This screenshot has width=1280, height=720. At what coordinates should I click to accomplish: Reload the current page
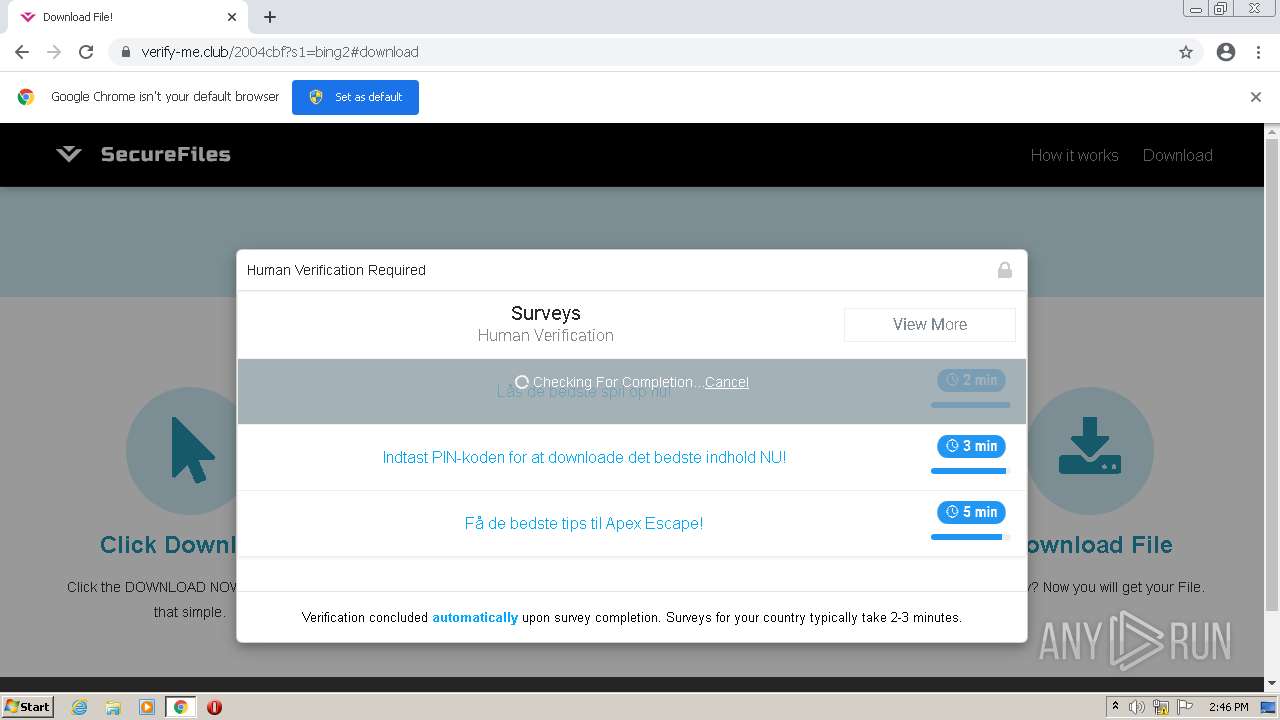(x=86, y=52)
